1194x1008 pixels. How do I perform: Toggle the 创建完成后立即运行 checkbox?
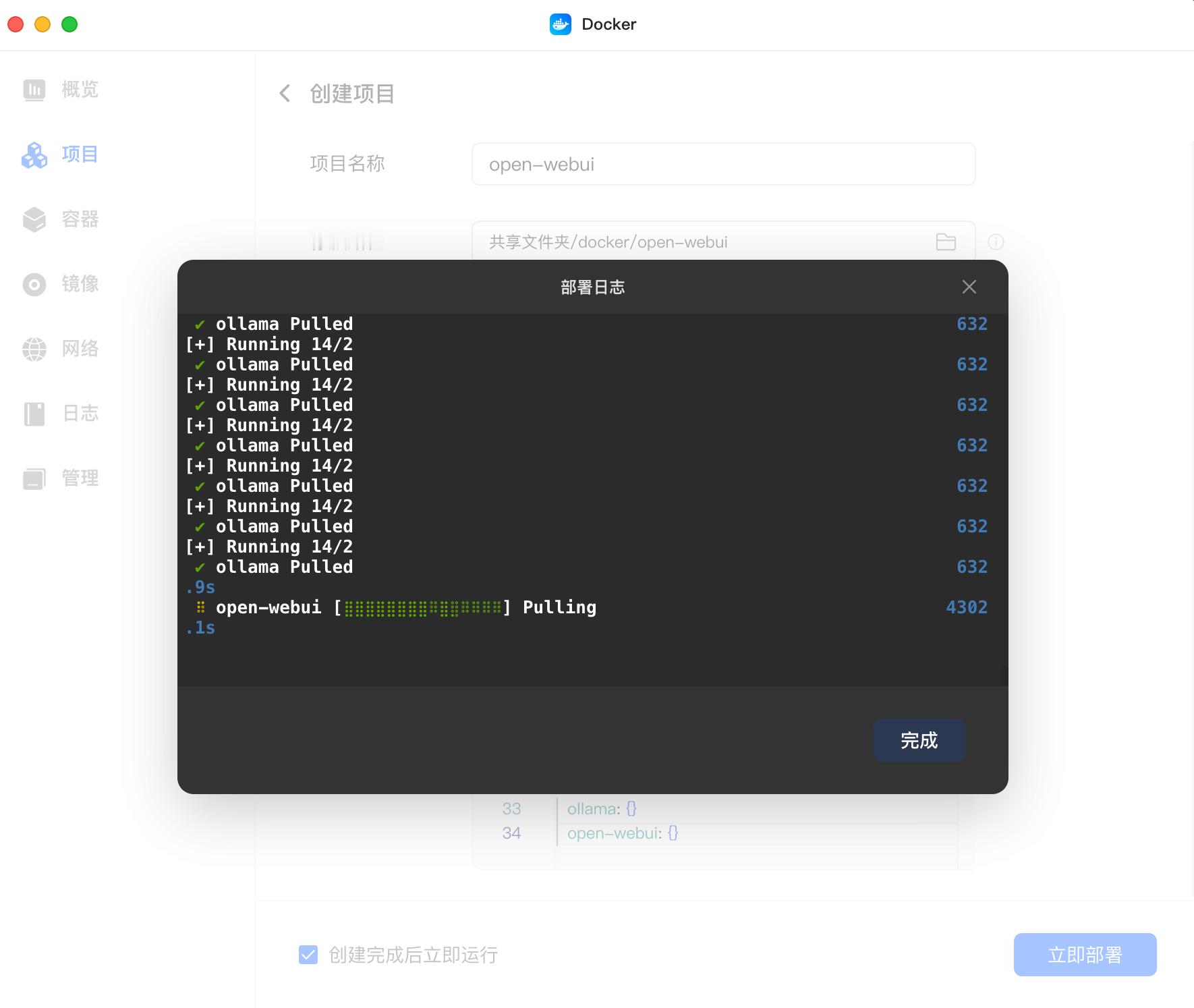308,955
